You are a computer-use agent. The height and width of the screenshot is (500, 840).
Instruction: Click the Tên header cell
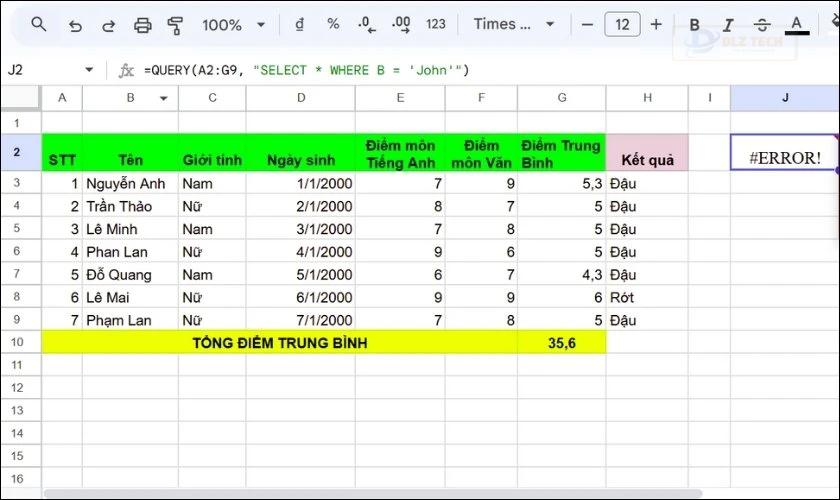(130, 153)
